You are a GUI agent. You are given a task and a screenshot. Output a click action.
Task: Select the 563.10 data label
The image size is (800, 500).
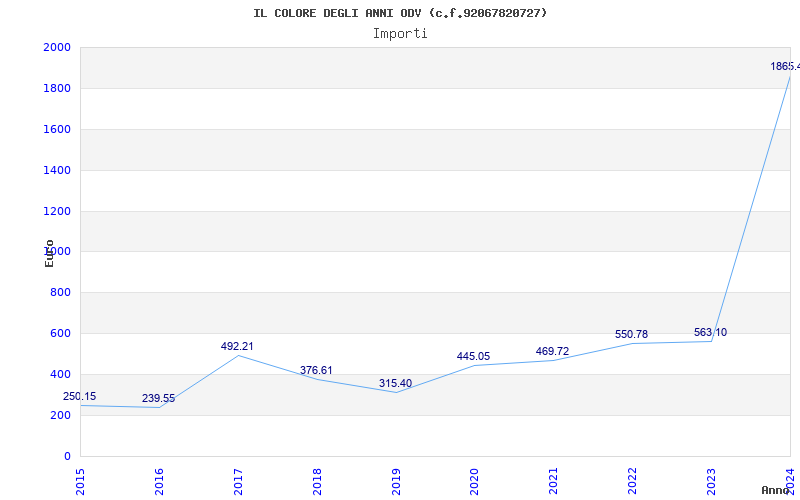click(710, 333)
